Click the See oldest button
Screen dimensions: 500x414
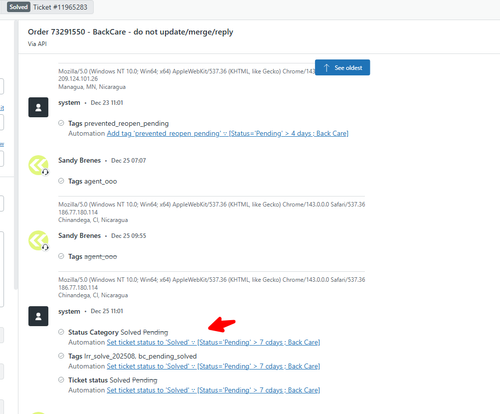342,68
